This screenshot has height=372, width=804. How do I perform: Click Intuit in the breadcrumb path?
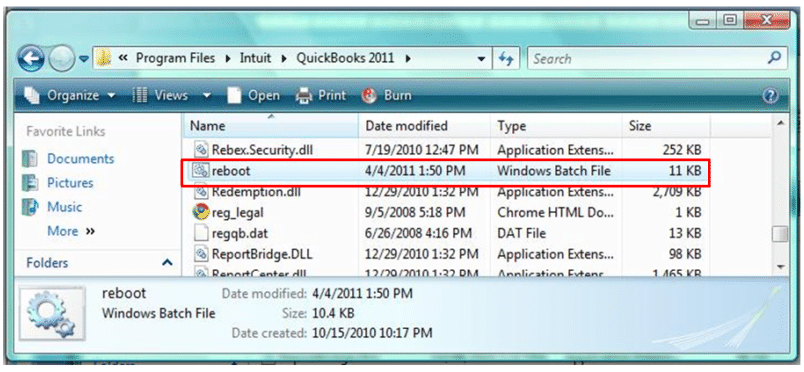pos(255,58)
